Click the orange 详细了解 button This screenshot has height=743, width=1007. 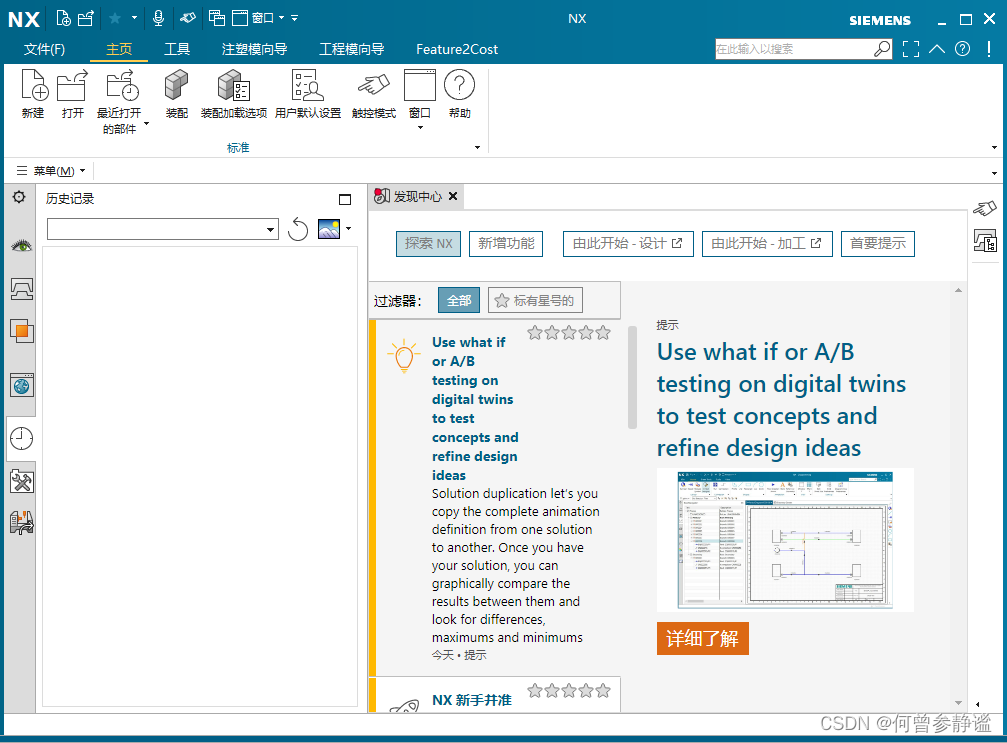pyautogui.click(x=703, y=638)
